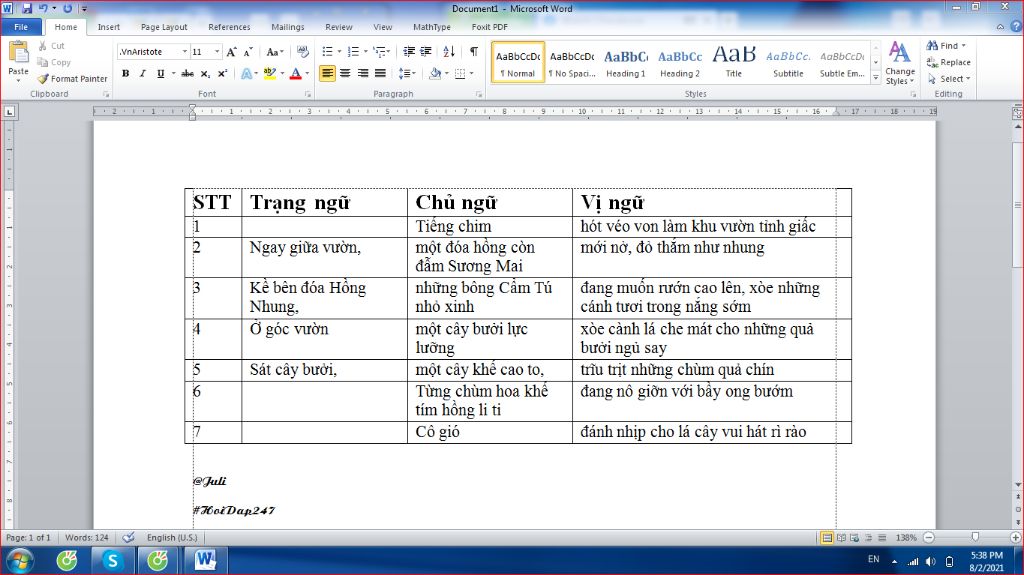This screenshot has height=575, width=1024.
Task: Open the Change Case dropdown
Action: tap(275, 52)
